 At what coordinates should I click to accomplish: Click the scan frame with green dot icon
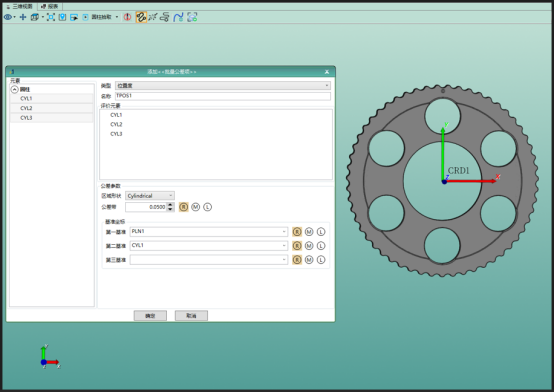192,17
